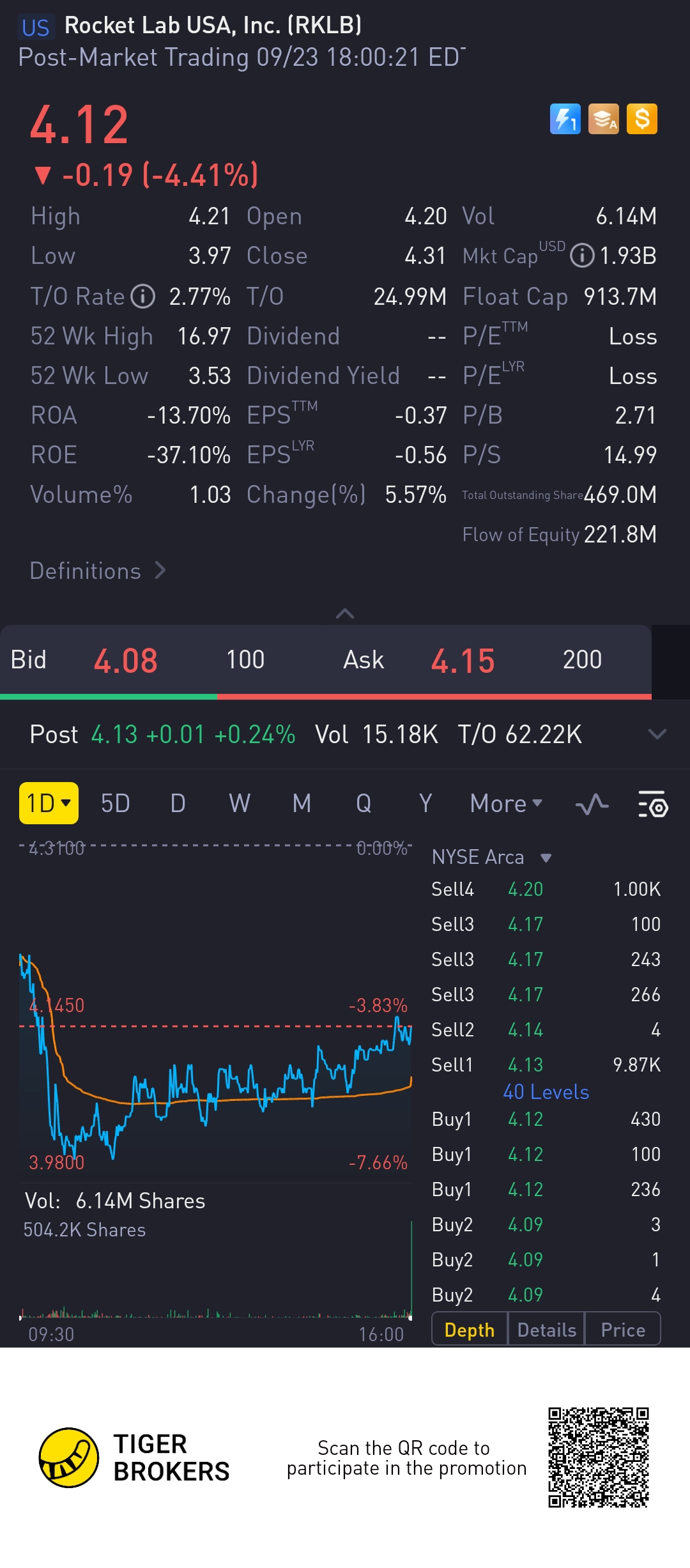Image resolution: width=690 pixels, height=1568 pixels.
Task: Open Mkt Cap info icon
Action: tap(582, 256)
